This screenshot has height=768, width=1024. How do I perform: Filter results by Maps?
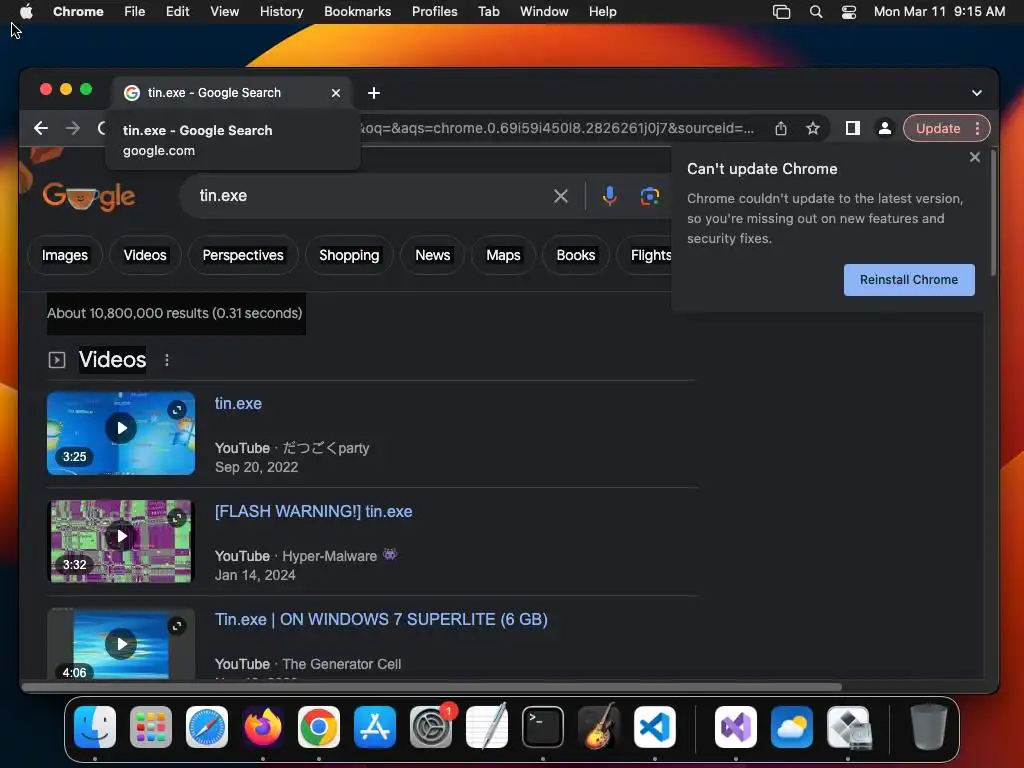(x=503, y=255)
